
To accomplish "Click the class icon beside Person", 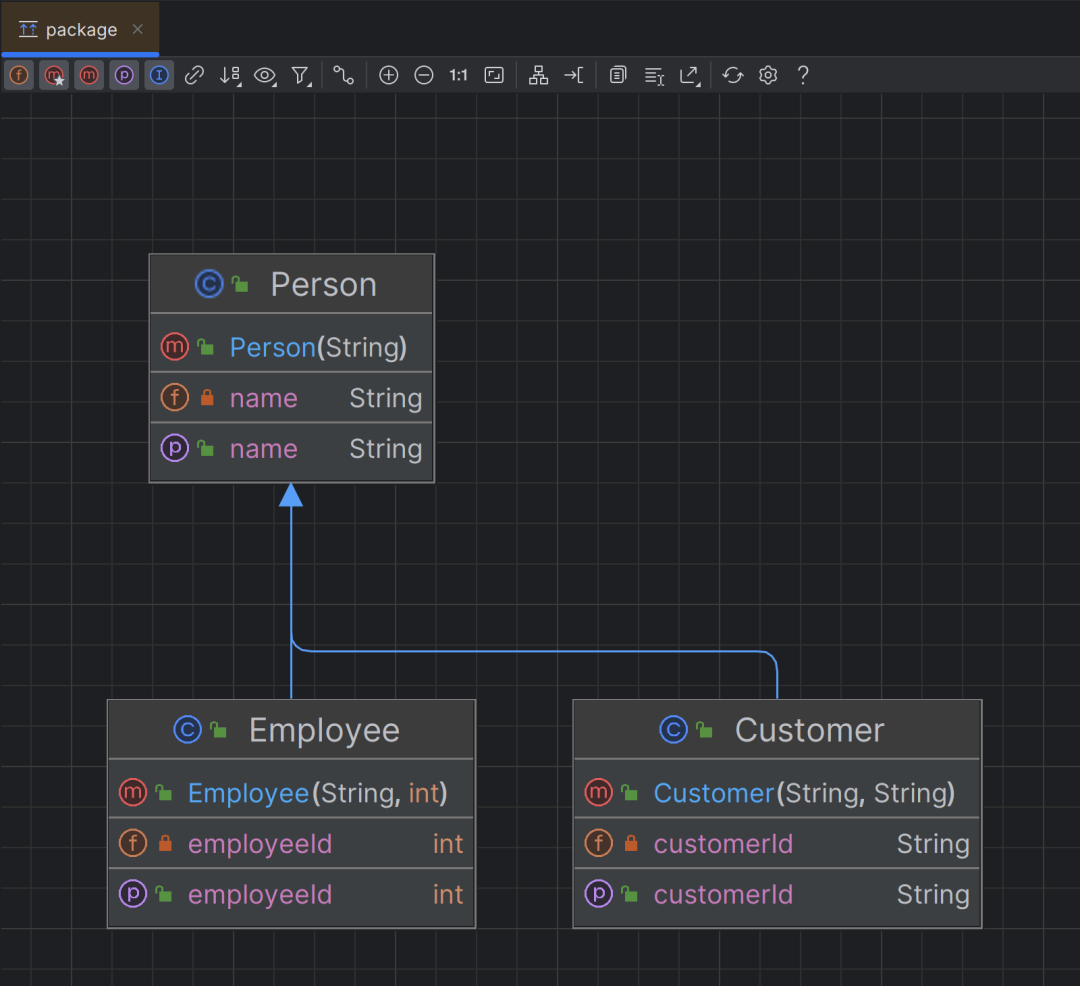I will (209, 284).
